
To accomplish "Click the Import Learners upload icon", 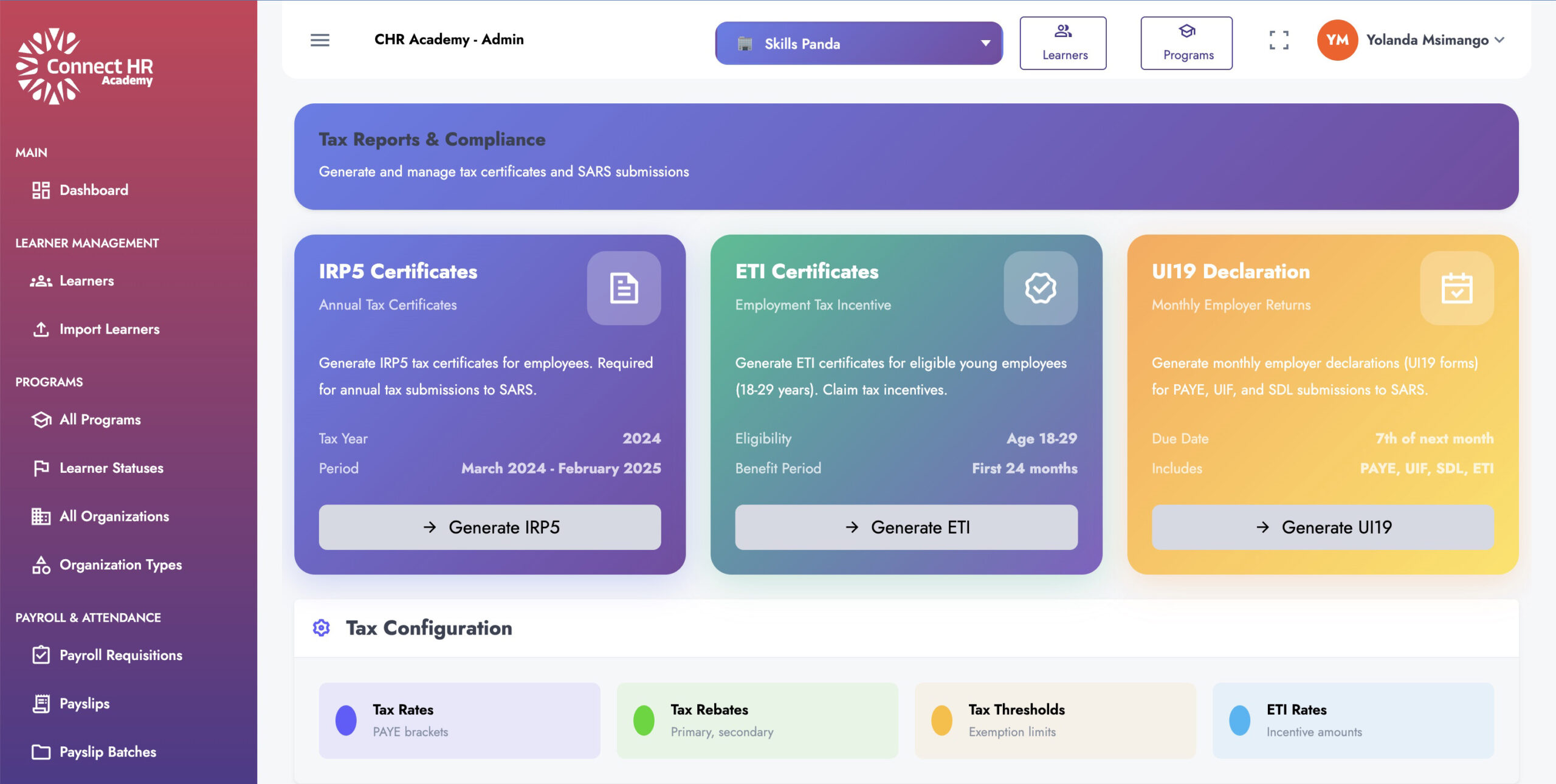I will coord(40,329).
